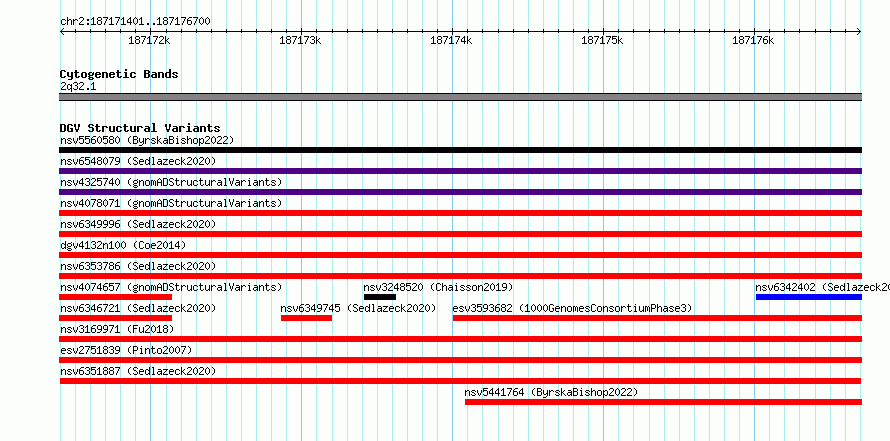This screenshot has height=441, width=890.
Task: Open the nsv5441764 (ByrskaBishop2022) label
Action: [x=551, y=392]
